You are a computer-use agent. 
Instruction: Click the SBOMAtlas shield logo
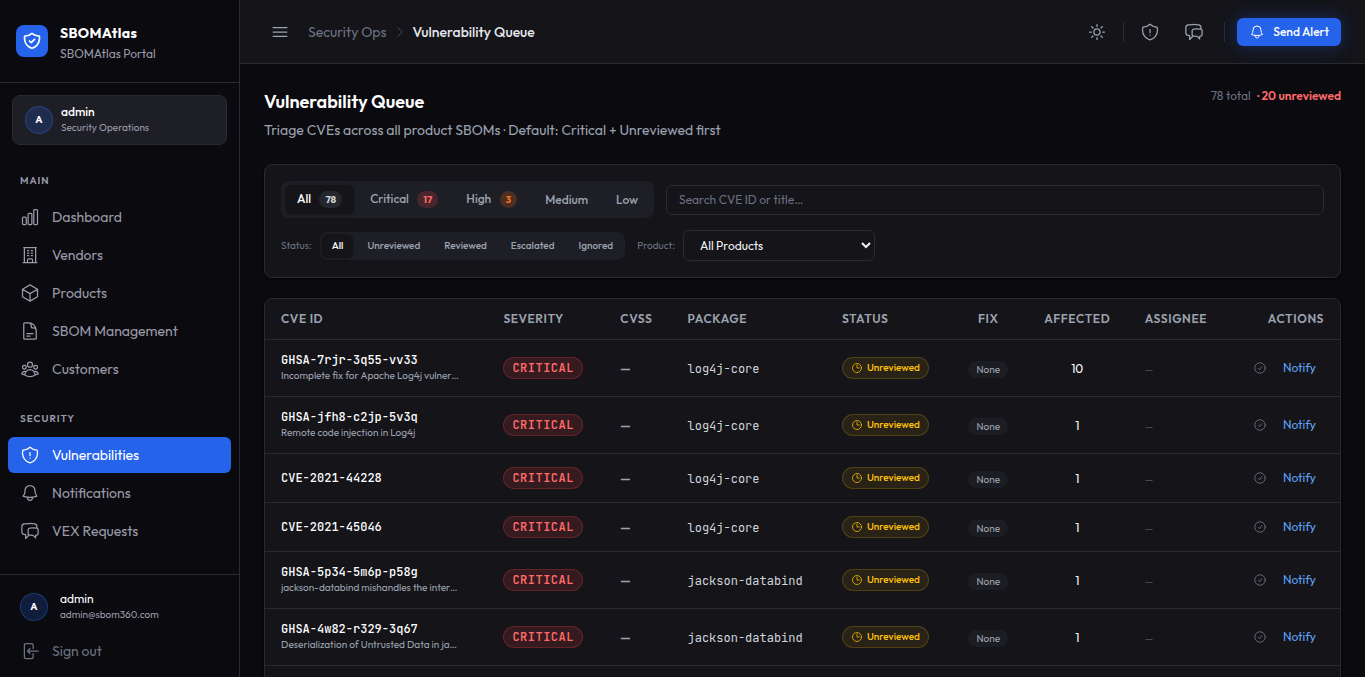point(32,41)
